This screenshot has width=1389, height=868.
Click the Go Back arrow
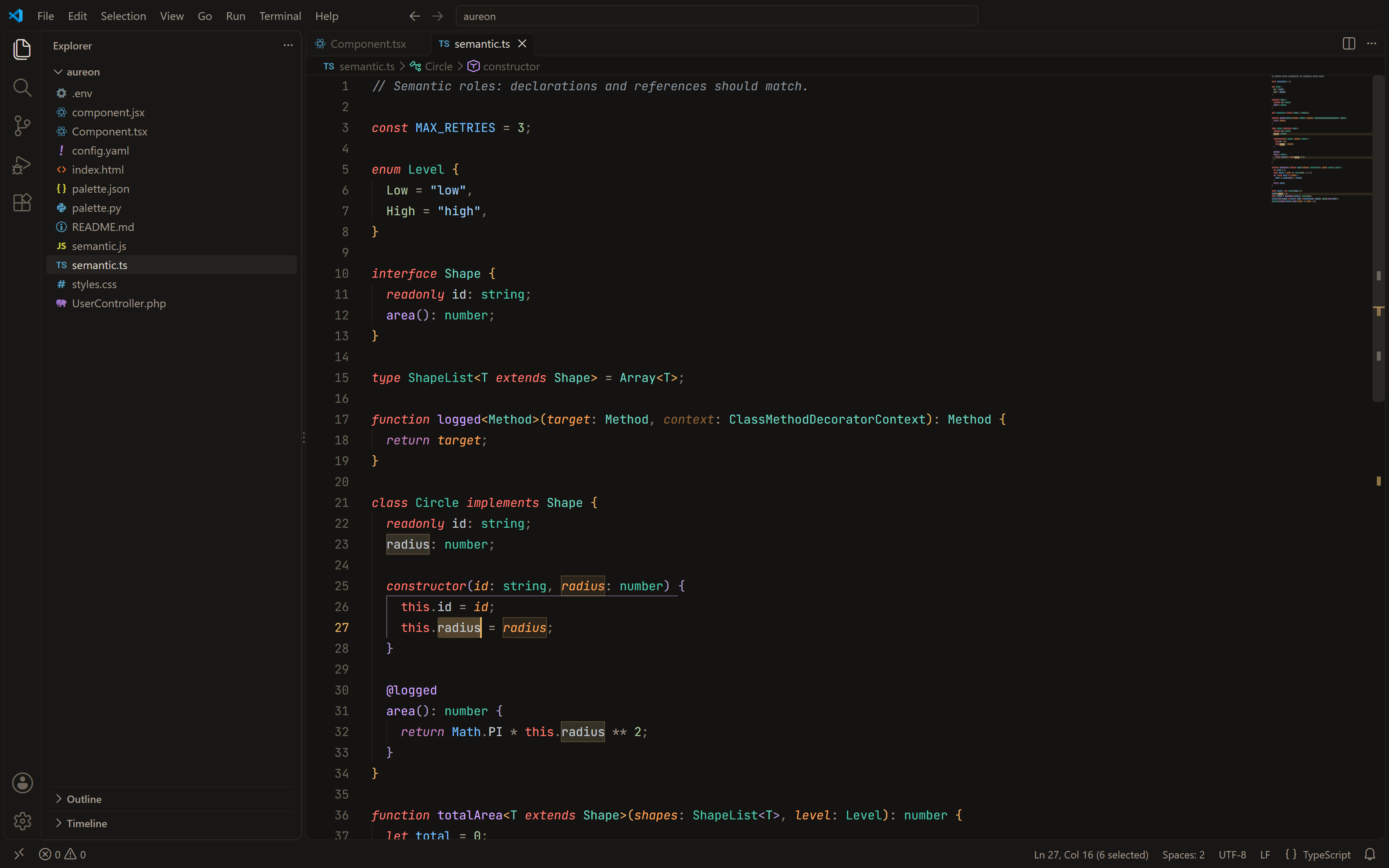tap(415, 16)
